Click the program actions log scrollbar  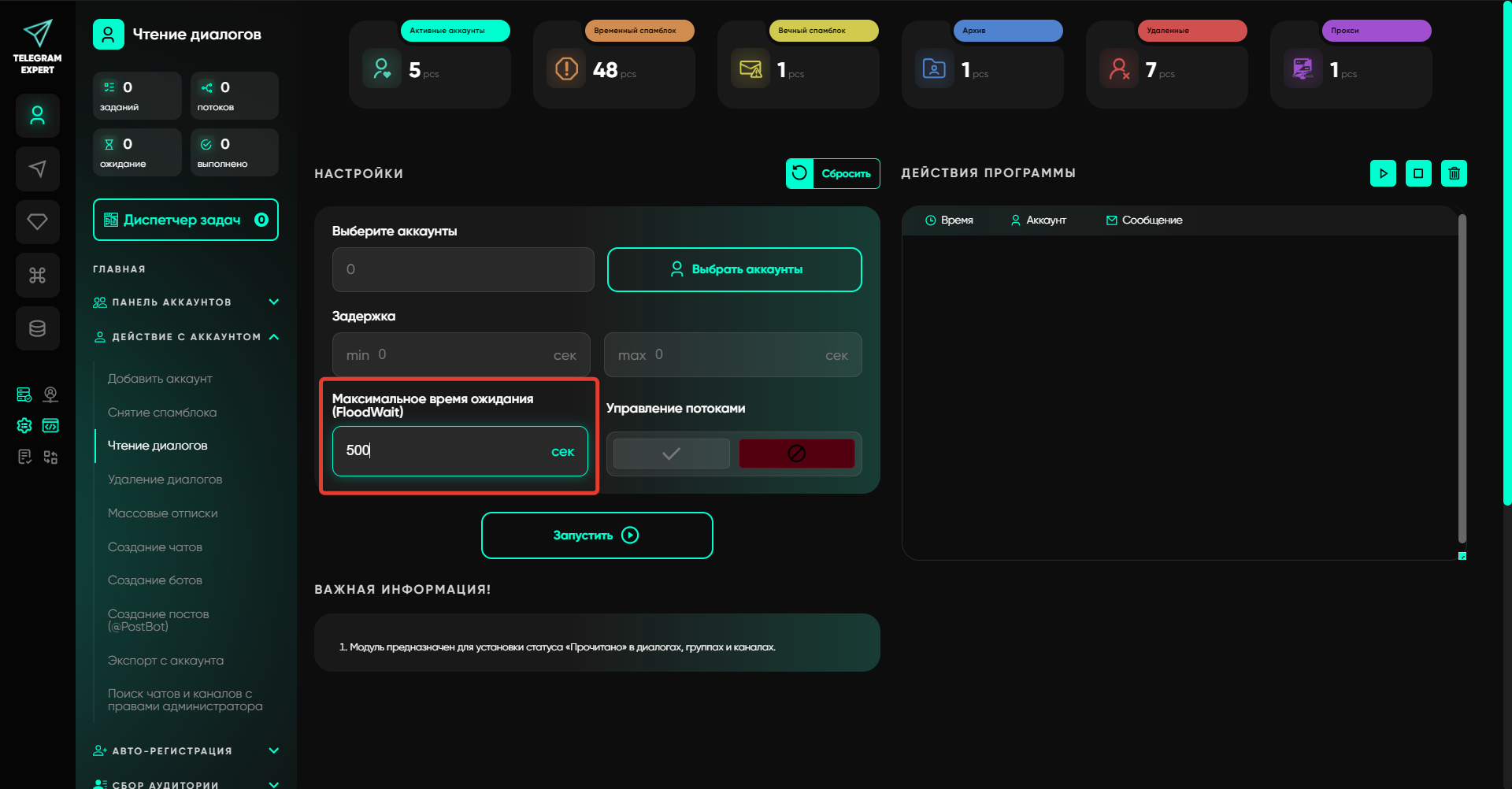pos(1462,378)
